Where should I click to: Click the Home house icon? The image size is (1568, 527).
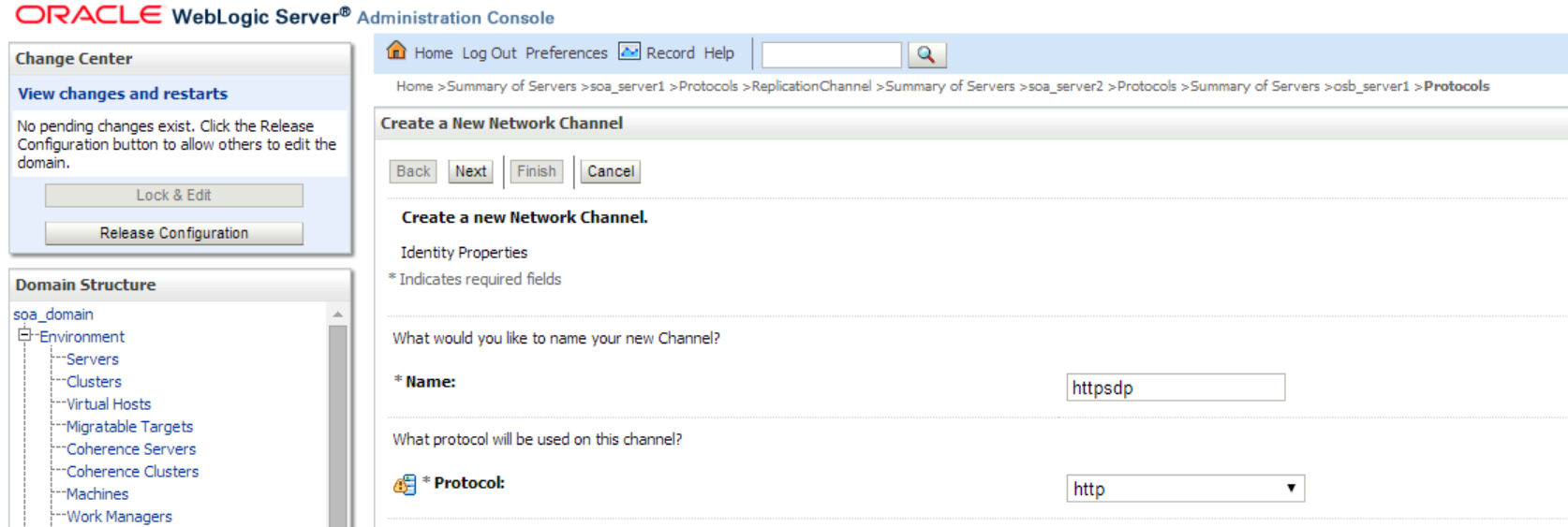click(x=397, y=51)
